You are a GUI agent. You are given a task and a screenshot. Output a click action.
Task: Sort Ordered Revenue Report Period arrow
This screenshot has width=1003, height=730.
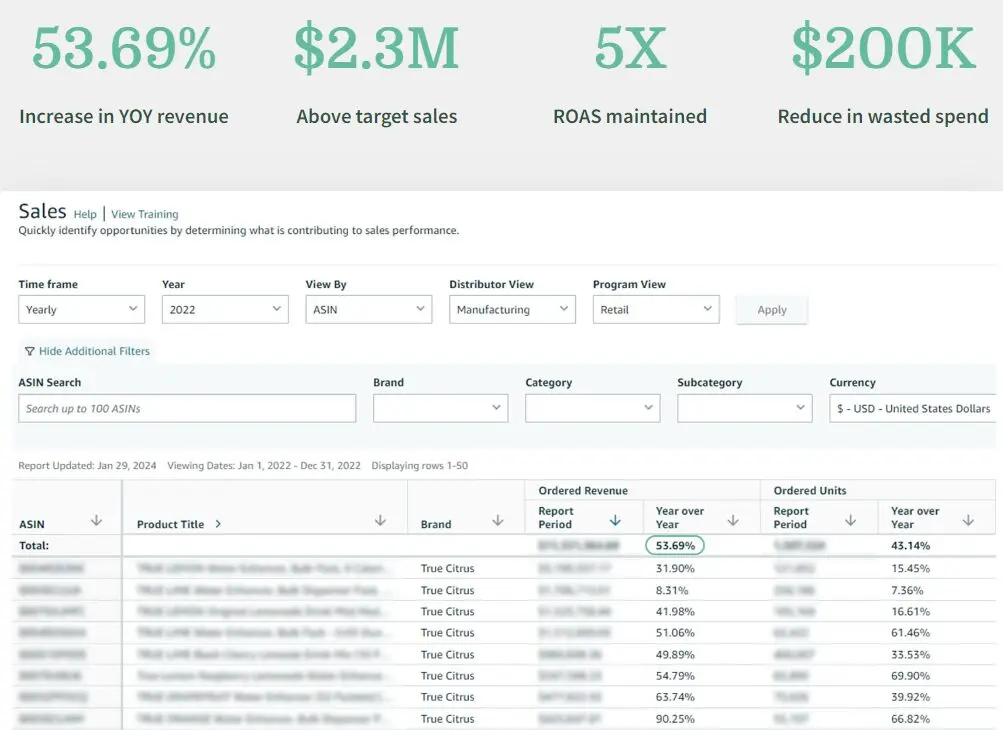pyautogui.click(x=615, y=520)
